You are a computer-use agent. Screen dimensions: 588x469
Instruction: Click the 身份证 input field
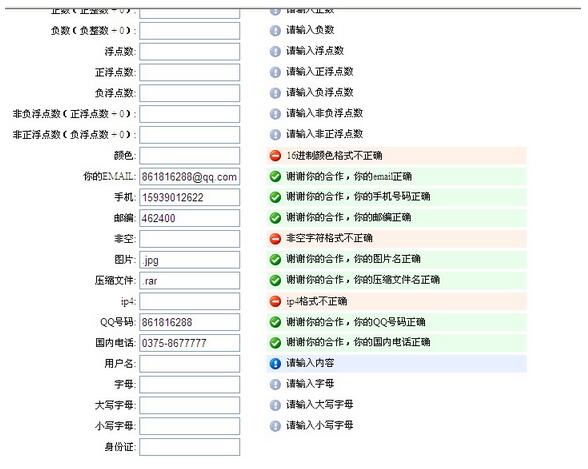189,447
